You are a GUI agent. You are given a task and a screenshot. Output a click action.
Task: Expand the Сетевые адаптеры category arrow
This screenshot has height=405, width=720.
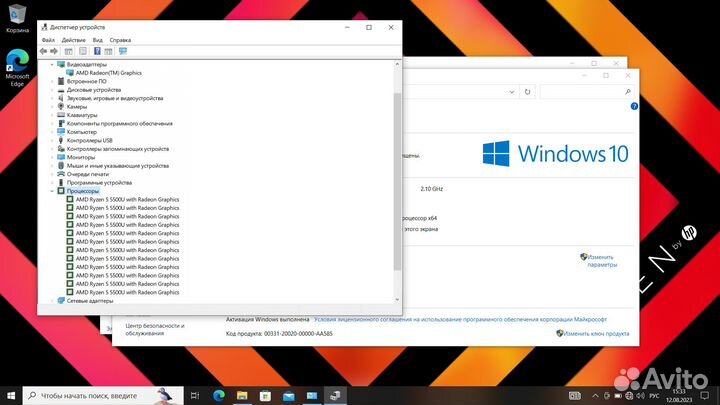pos(52,301)
